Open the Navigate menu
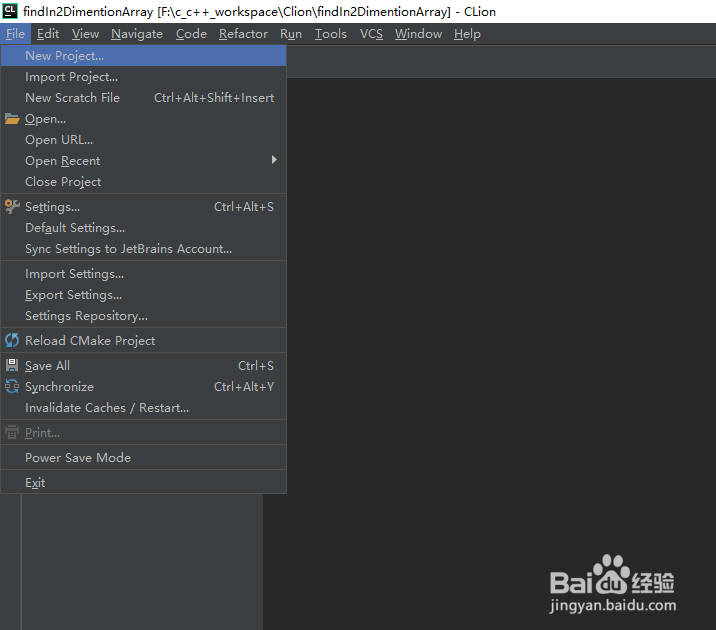Viewport: 716px width, 630px height. pos(137,34)
